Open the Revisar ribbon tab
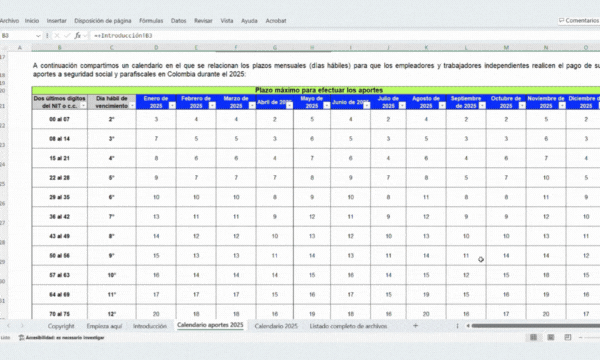Viewport: 600px width, 360px height. coord(203,21)
